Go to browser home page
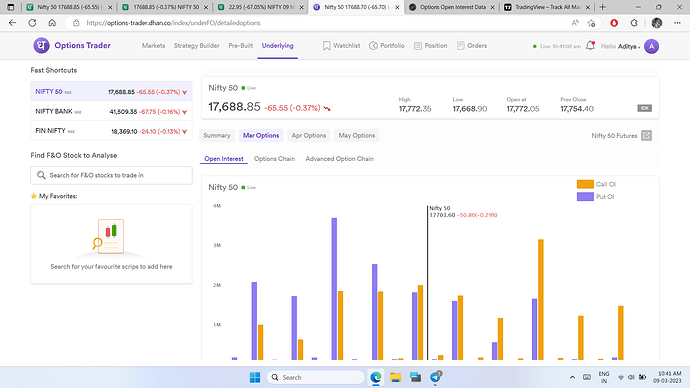This screenshot has width=690, height=388. [x=52, y=23]
